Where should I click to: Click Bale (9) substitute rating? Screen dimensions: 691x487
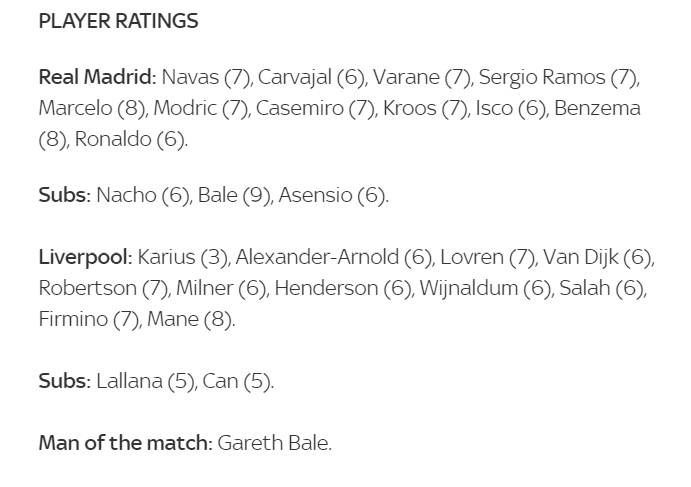pyautogui.click(x=234, y=195)
